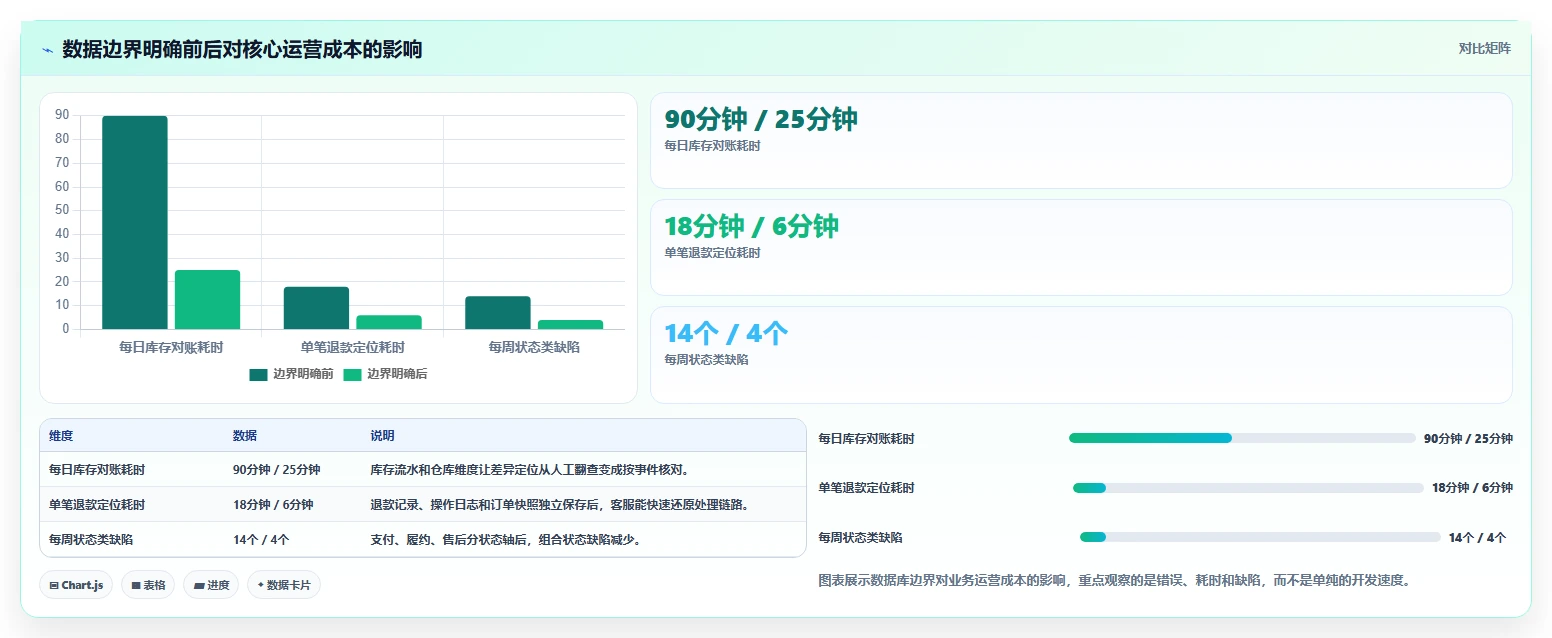Image resolution: width=1552 pixels, height=638 pixels.
Task: Click the 90分钟 / 25分钟 card value
Action: click(761, 119)
